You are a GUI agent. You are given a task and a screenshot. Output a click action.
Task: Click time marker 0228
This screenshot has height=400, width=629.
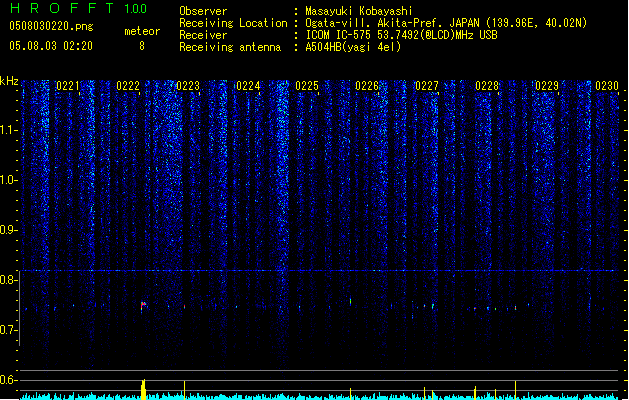click(x=487, y=86)
